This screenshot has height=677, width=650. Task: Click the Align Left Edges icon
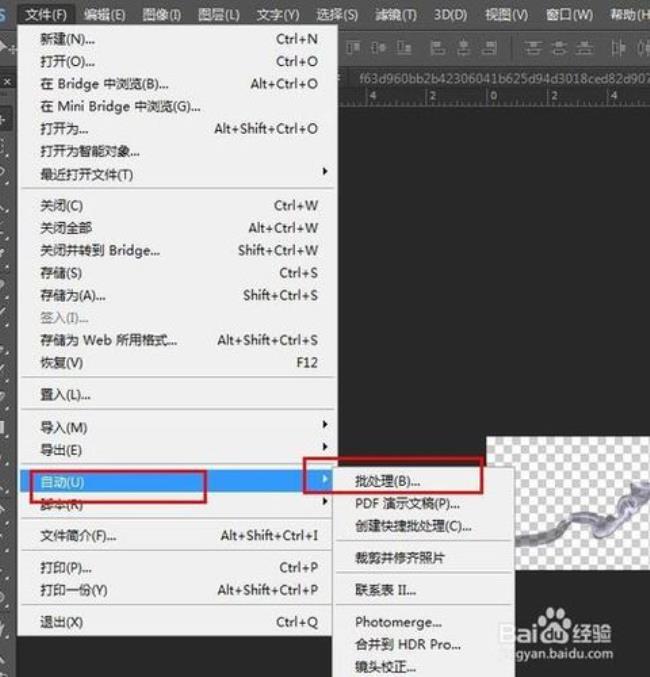tap(438, 47)
